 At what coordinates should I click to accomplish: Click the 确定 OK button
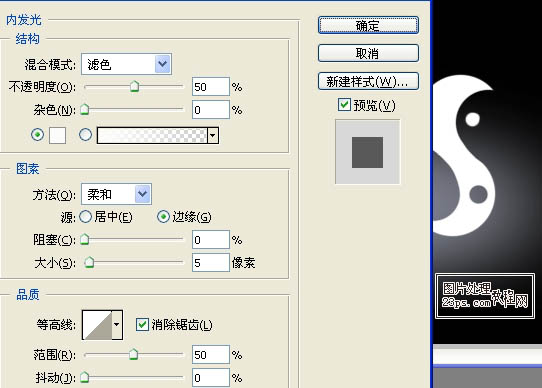click(368, 25)
